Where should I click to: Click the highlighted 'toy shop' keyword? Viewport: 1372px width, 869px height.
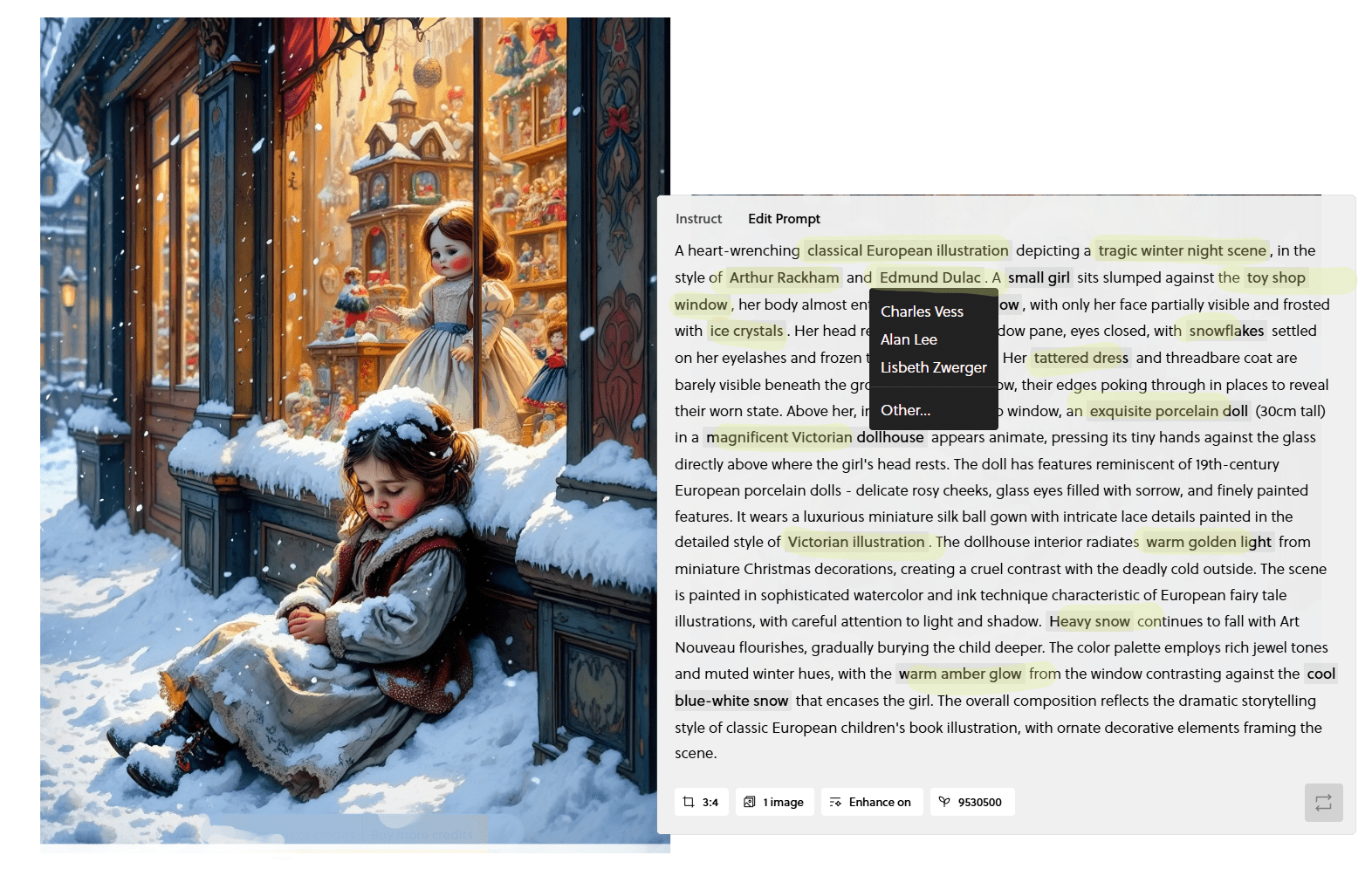[1276, 277]
